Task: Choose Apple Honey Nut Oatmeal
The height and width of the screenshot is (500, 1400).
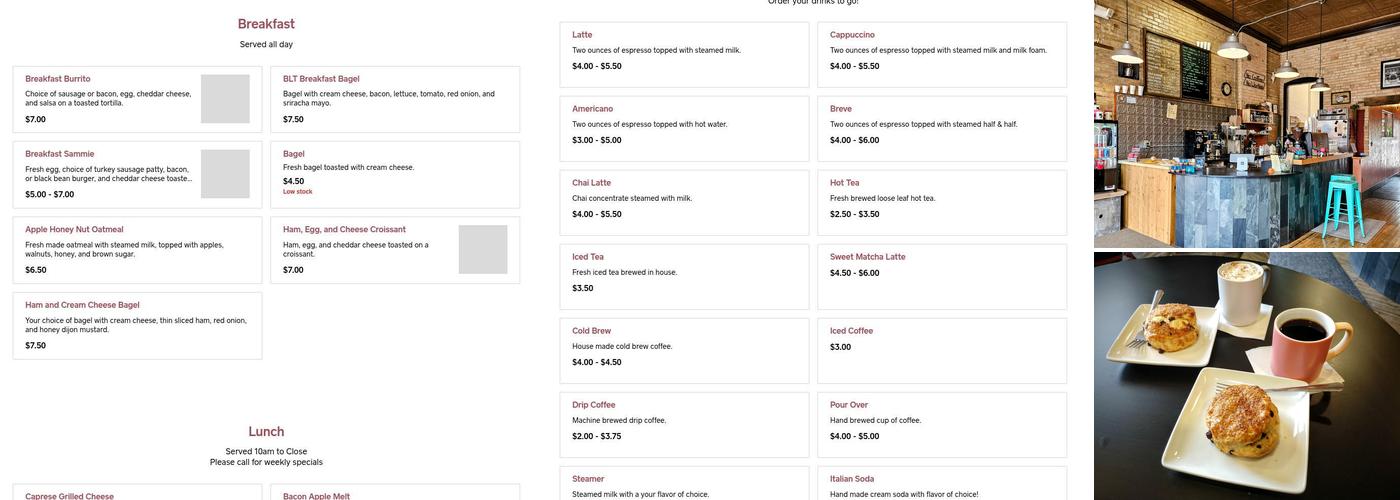Action: tap(137, 249)
